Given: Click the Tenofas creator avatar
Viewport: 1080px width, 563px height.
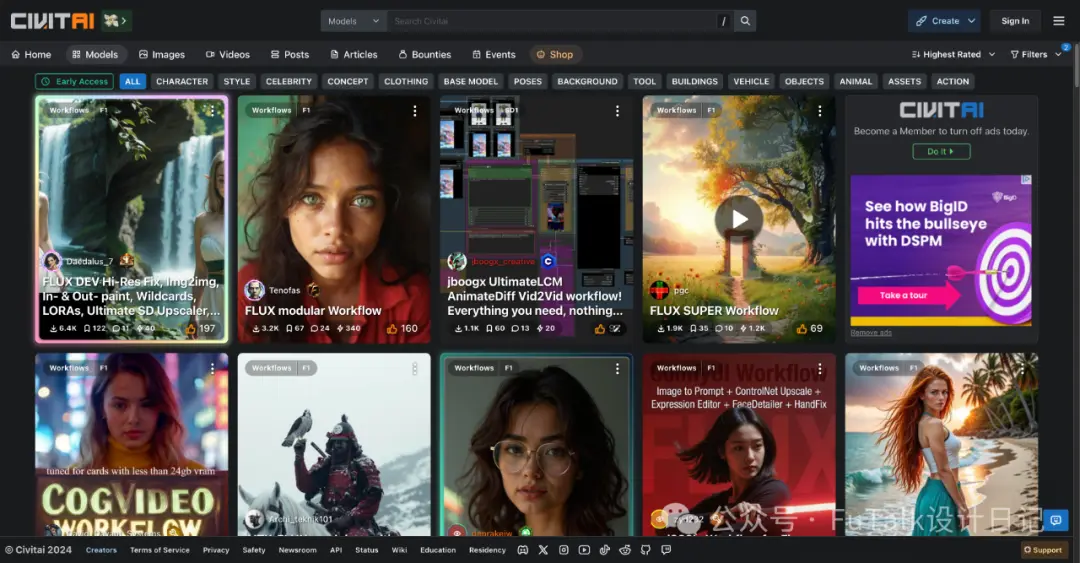Looking at the screenshot, I should tap(255, 290).
